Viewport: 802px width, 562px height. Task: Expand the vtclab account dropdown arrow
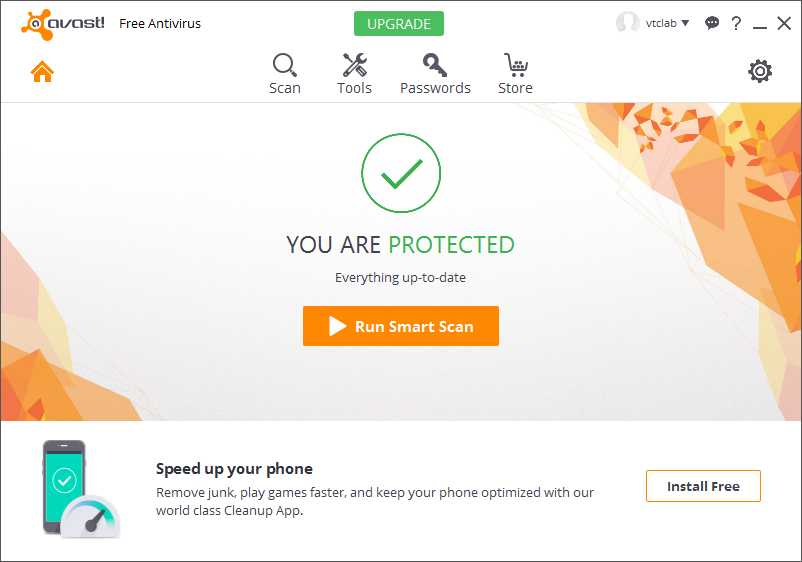[685, 23]
